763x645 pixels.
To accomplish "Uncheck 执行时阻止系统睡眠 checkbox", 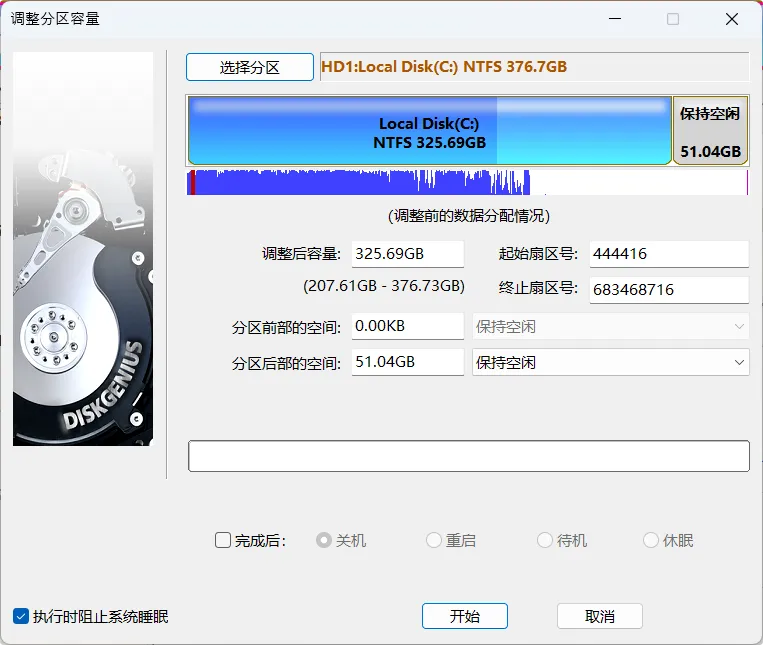I will pos(21,616).
